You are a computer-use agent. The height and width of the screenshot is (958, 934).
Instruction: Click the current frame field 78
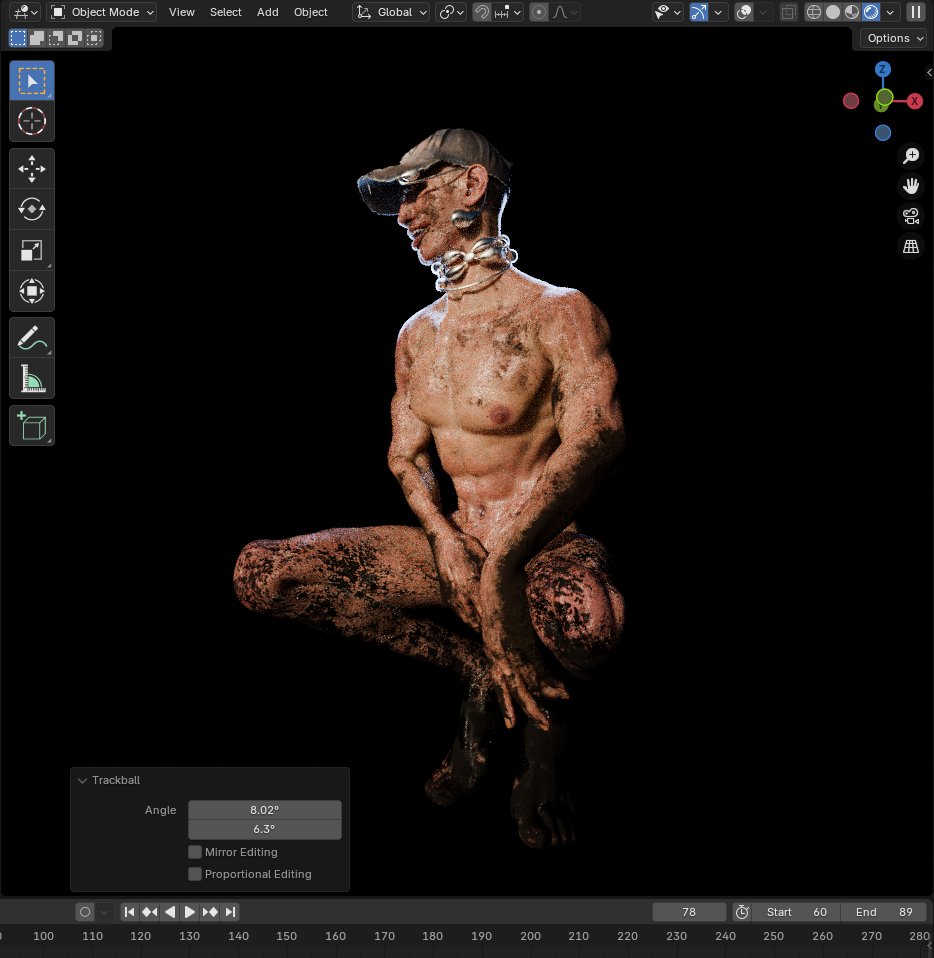[689, 912]
